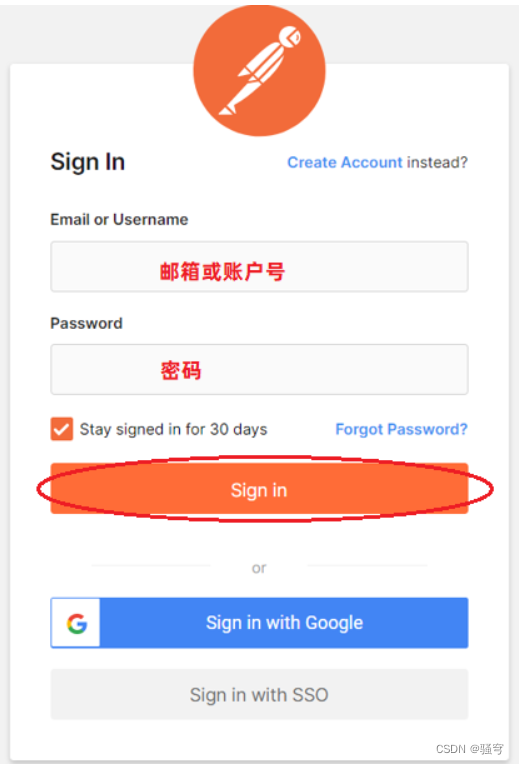Image resolution: width=519 pixels, height=764 pixels.
Task: Click the divider line left of 'or'
Action: (x=151, y=566)
